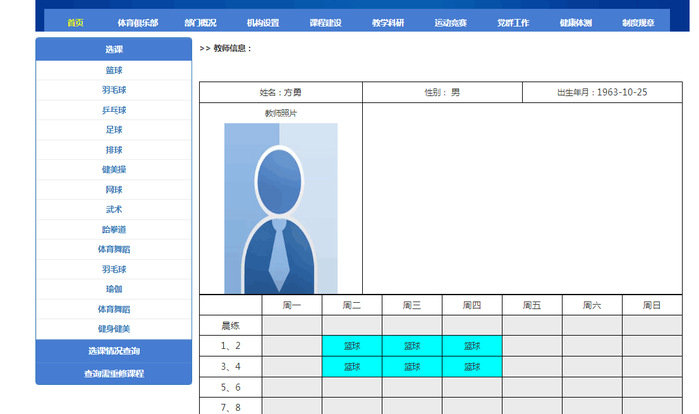The image size is (699, 414).
Task: Select 篮球 course in the sidebar
Action: (114, 70)
